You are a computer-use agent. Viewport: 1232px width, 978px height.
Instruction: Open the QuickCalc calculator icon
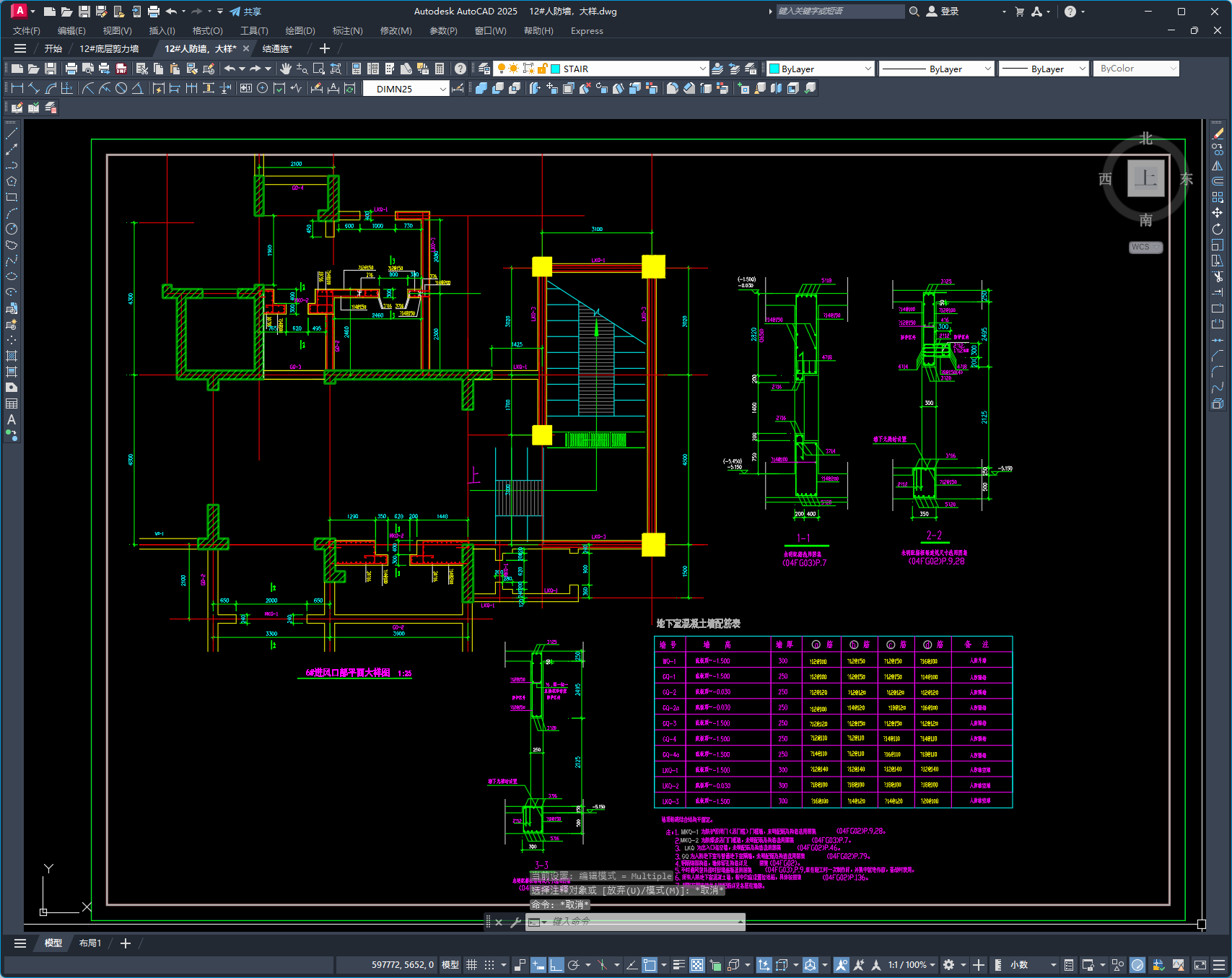[440, 69]
